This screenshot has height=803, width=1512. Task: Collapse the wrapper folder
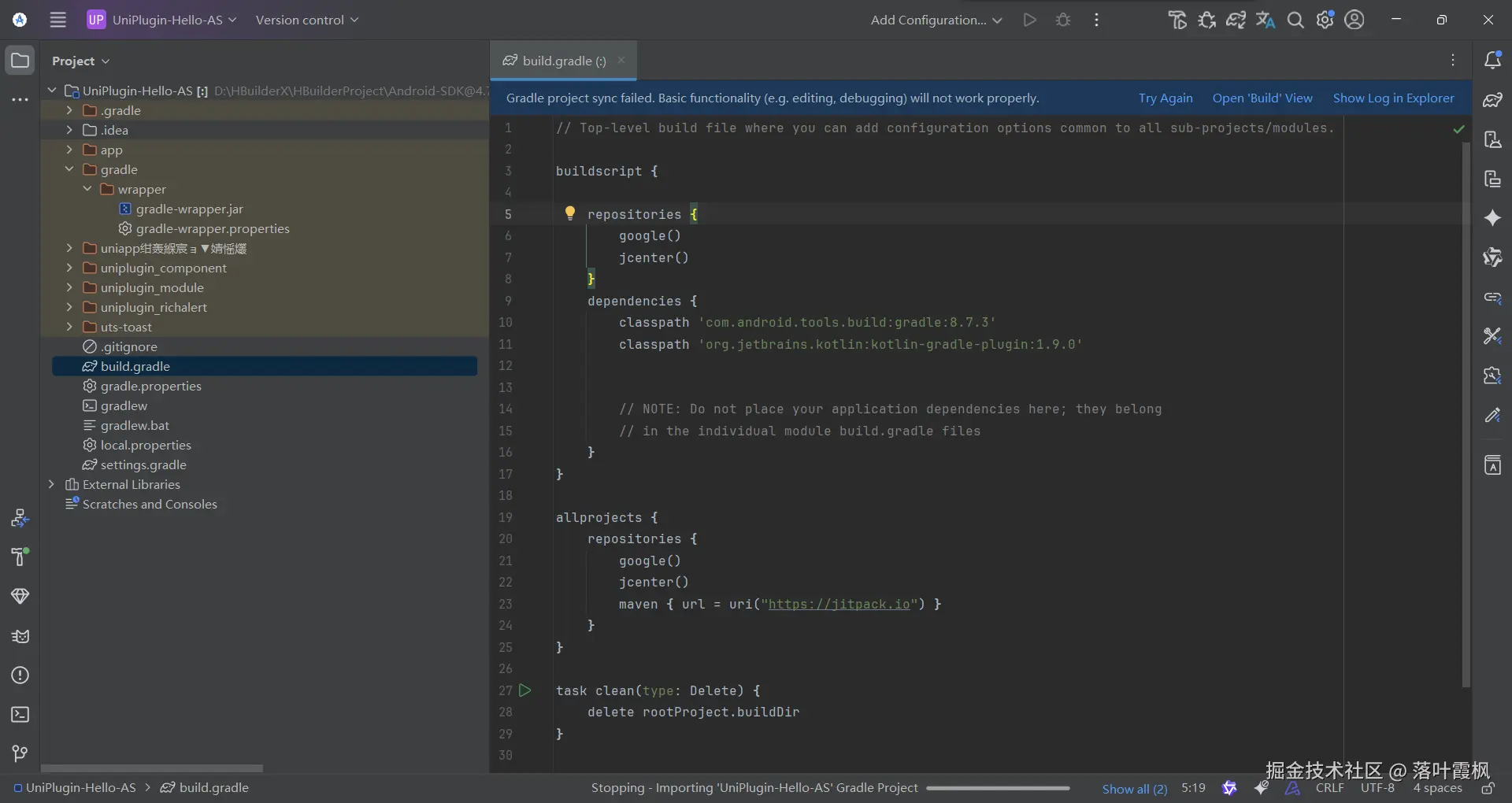pos(87,189)
